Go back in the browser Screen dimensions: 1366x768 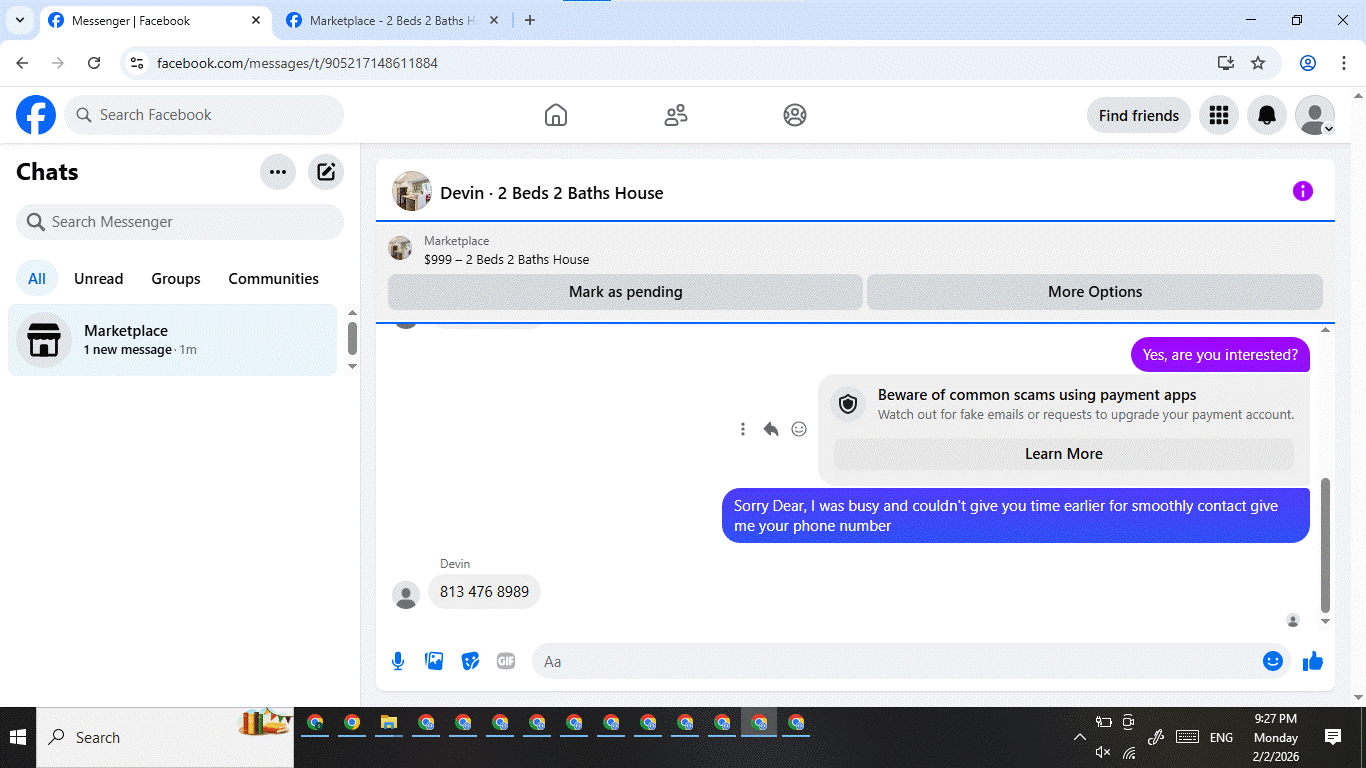pos(22,63)
